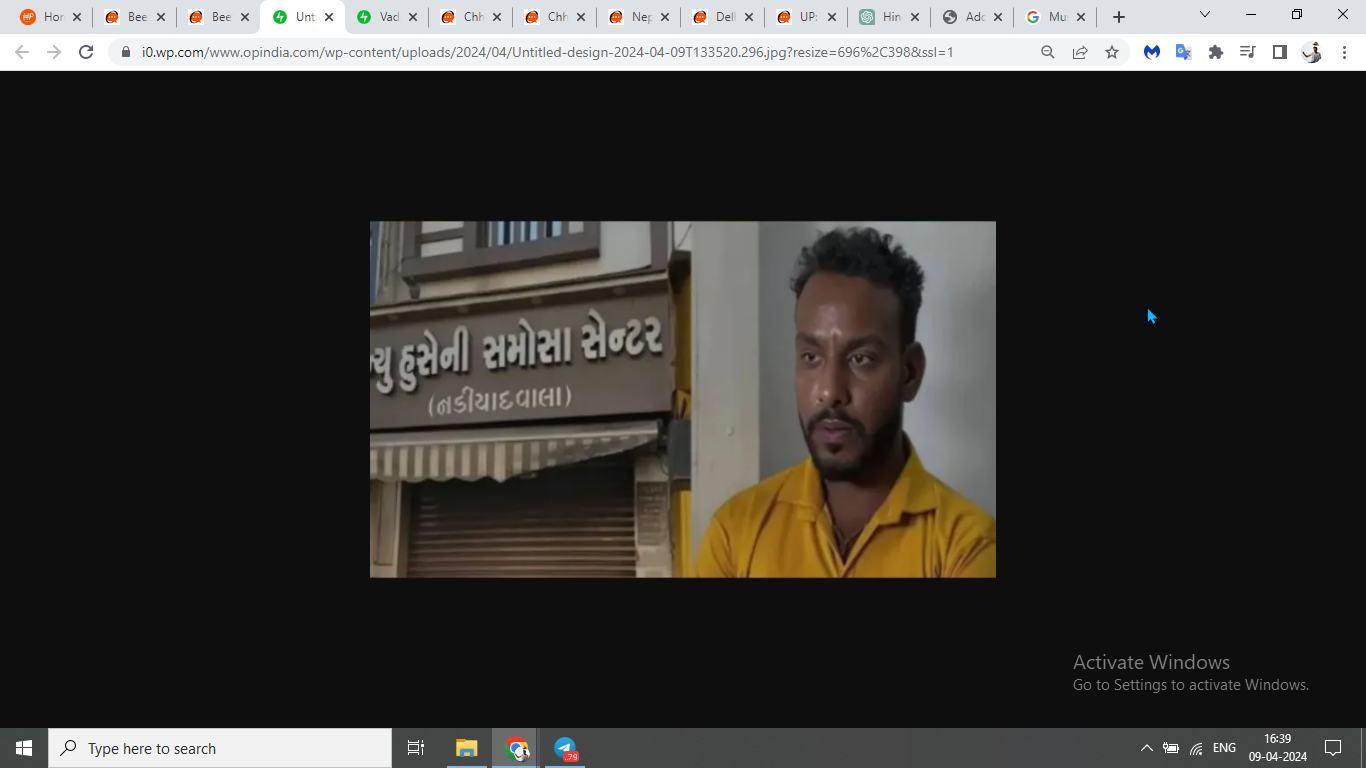Image resolution: width=1366 pixels, height=768 pixels.
Task: Open Telegram from the taskbar
Action: pos(565,748)
